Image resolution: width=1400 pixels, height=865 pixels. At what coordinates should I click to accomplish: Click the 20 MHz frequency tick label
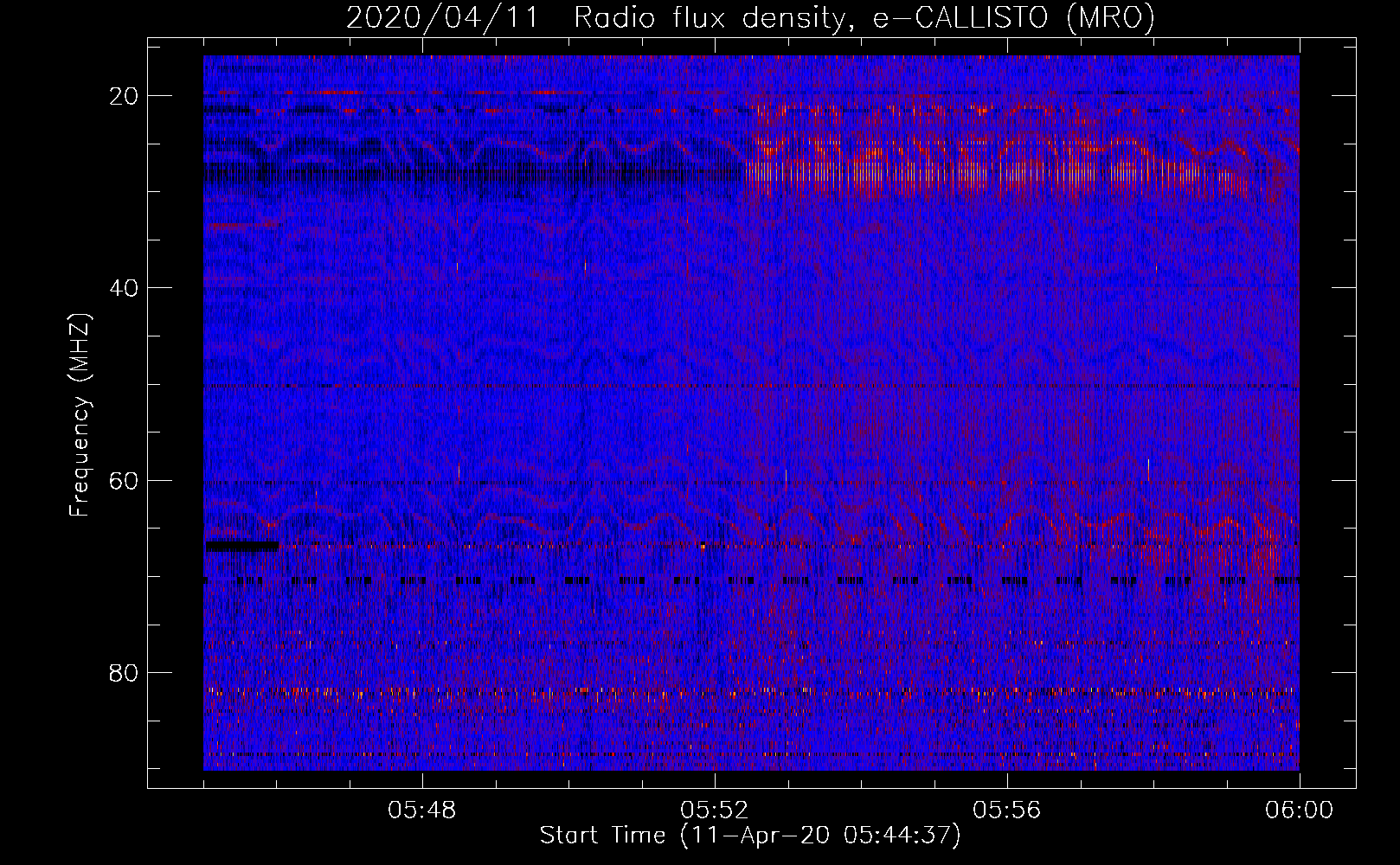pos(124,96)
